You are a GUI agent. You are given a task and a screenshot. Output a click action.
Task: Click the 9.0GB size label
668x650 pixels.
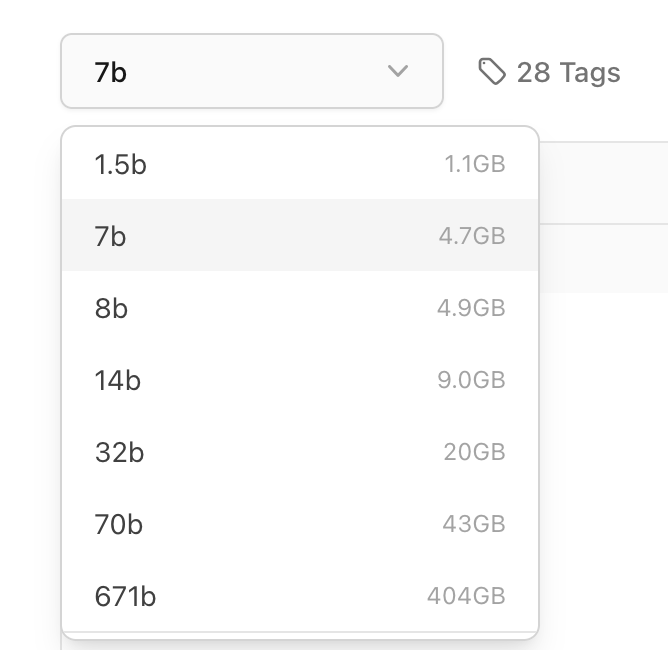[472, 380]
